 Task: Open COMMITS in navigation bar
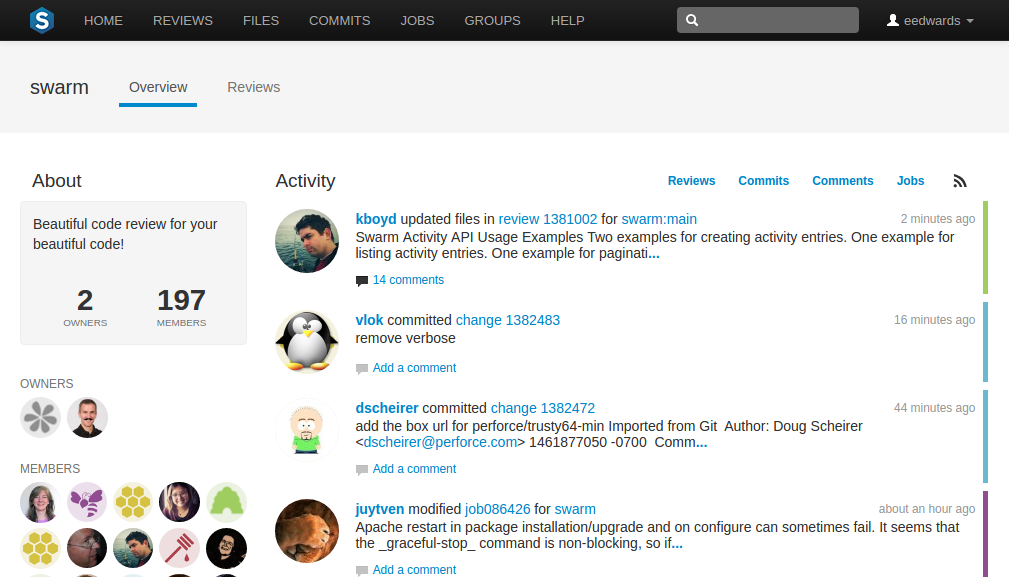click(340, 21)
